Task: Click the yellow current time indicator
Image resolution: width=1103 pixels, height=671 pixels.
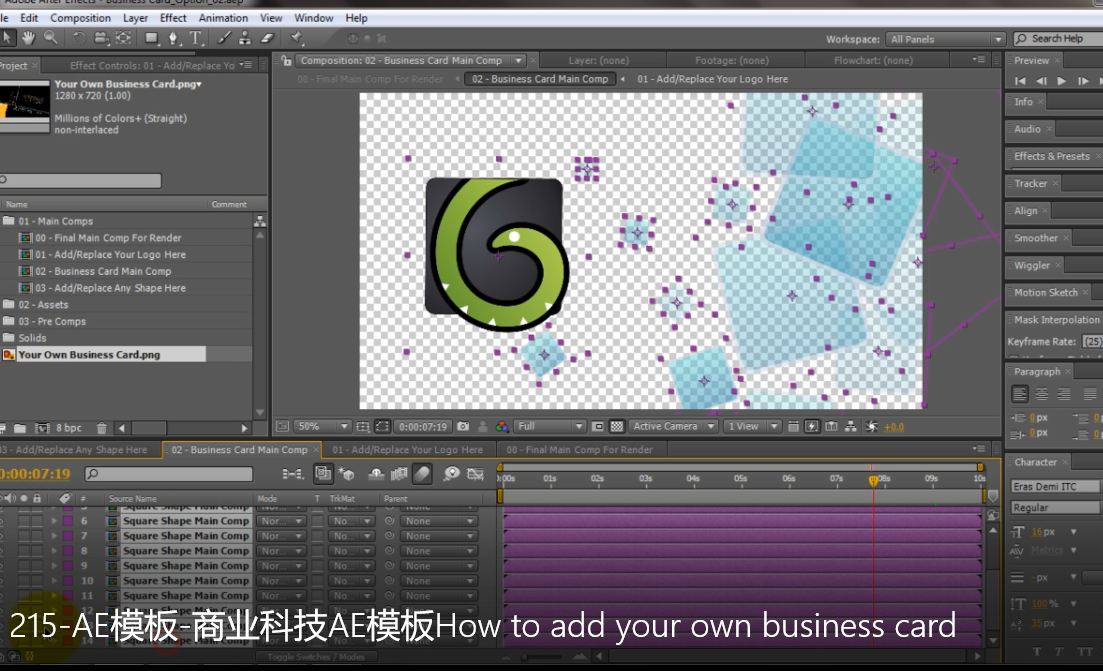Action: [x=873, y=481]
